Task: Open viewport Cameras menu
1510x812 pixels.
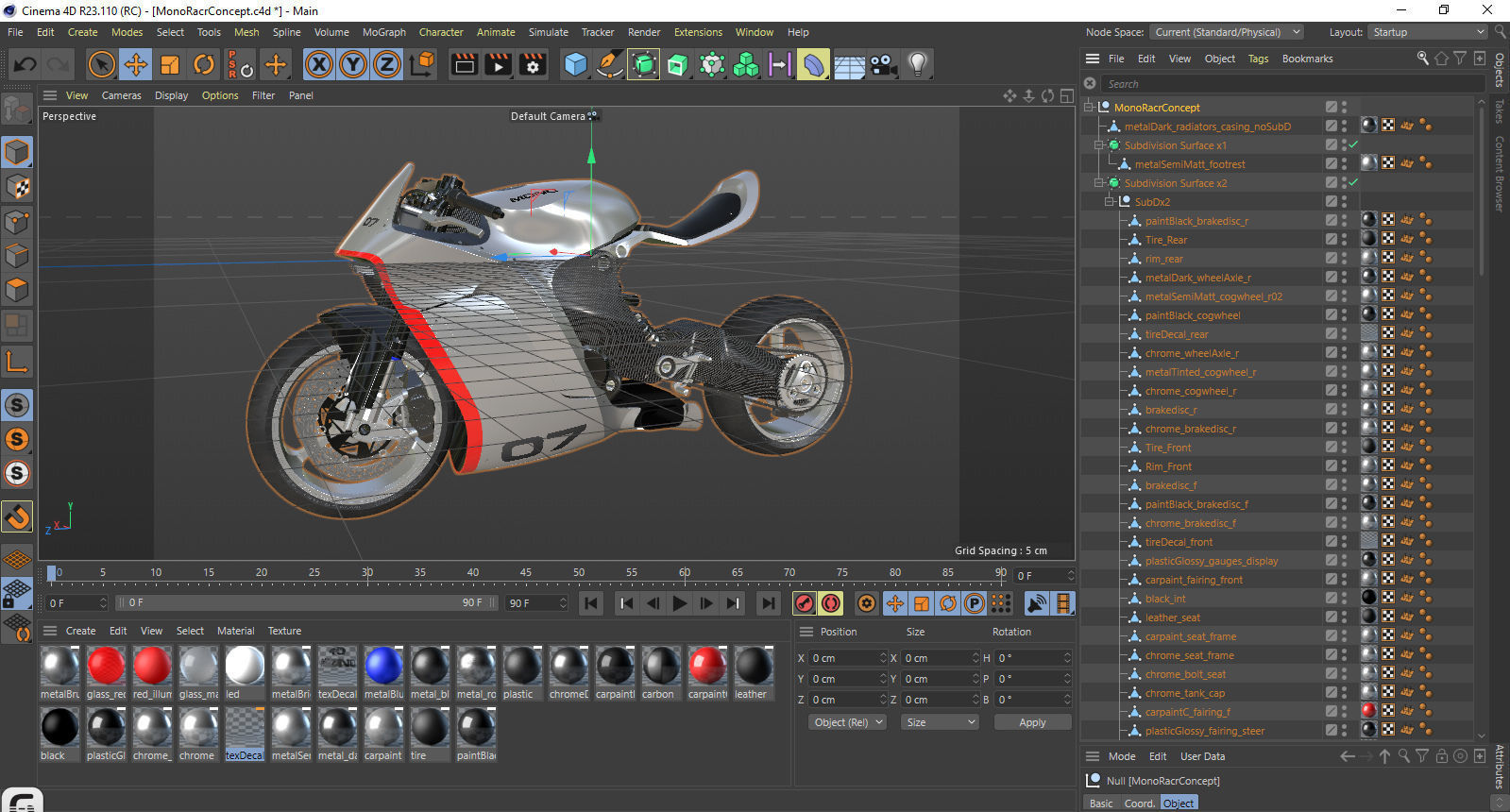Action: (x=121, y=95)
